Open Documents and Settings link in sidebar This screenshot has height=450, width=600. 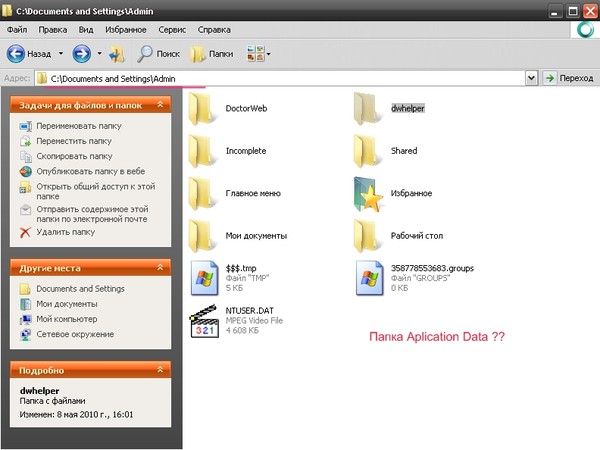coord(80,289)
